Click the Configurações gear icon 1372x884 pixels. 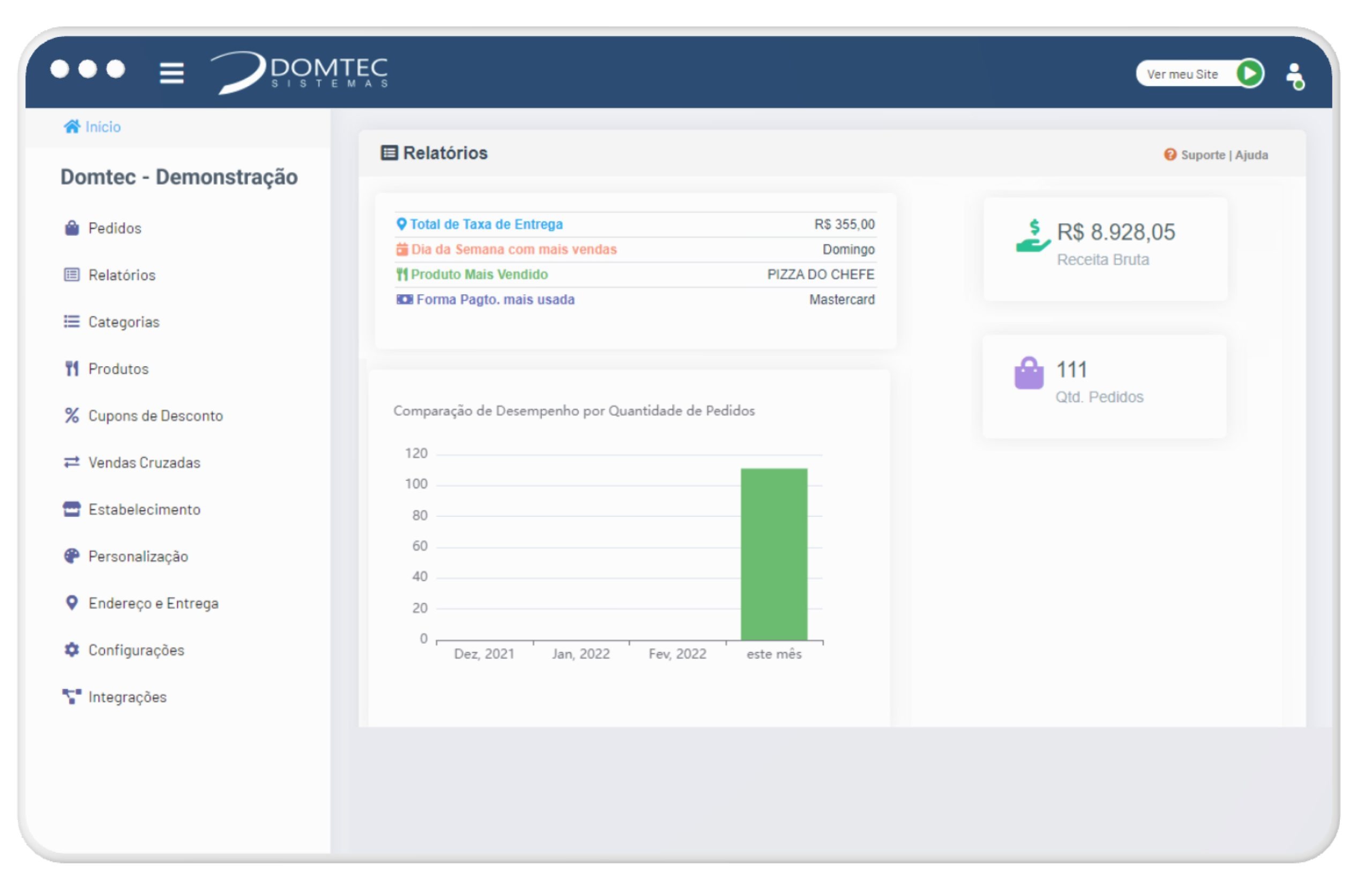(72, 649)
